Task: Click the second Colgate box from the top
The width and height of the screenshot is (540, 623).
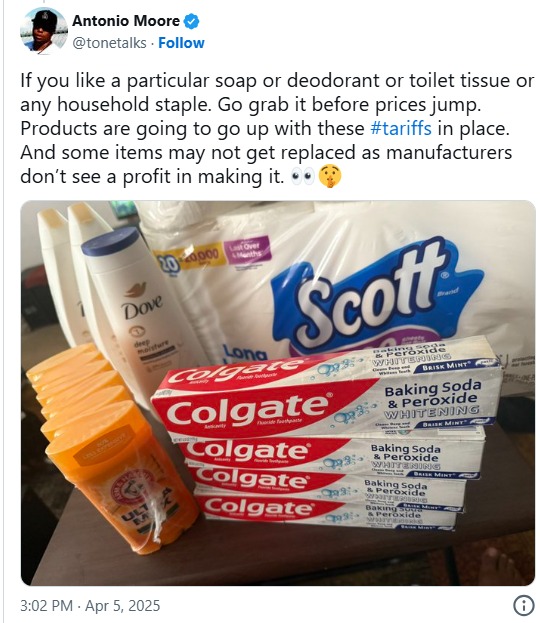Action: pos(330,455)
